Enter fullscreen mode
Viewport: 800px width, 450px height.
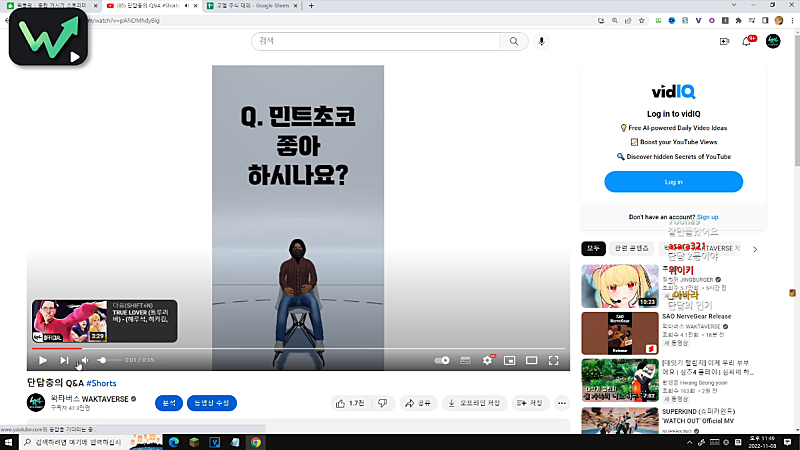(554, 360)
